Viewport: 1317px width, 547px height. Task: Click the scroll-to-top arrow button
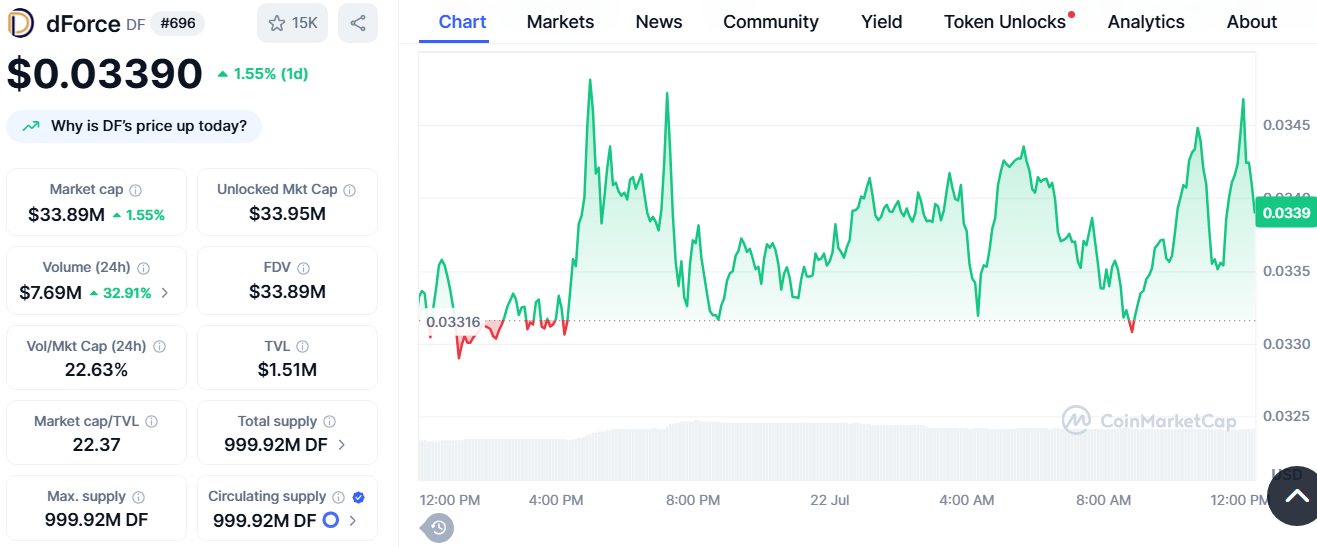point(1296,496)
